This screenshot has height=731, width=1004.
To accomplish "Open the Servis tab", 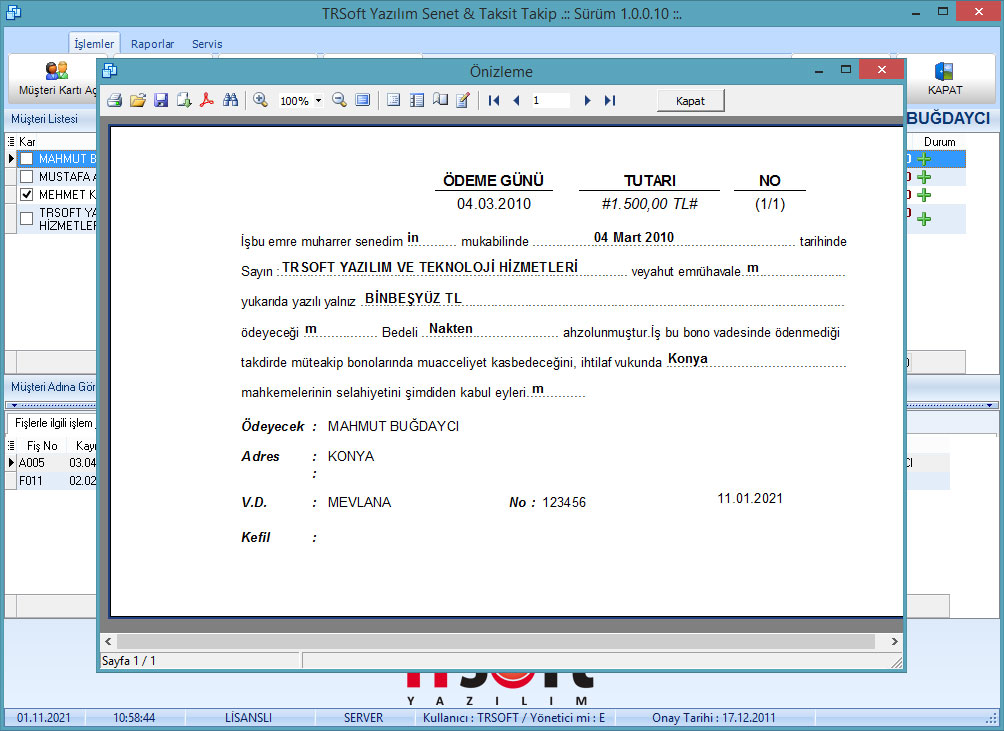I will [207, 44].
